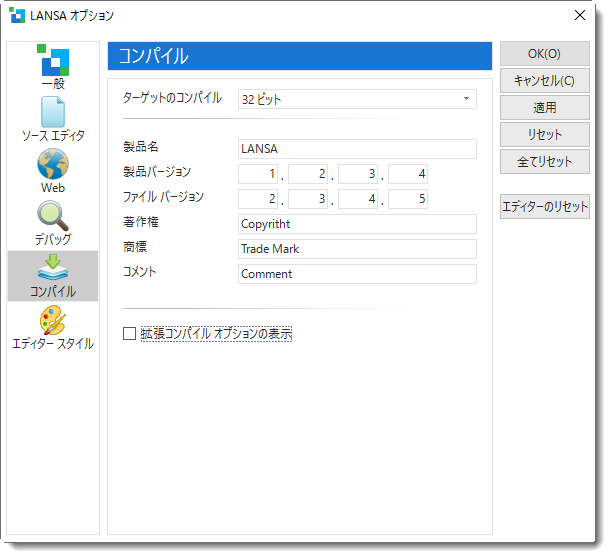Click the ターゲットのコンパイル label

pyautogui.click(x=172, y=97)
